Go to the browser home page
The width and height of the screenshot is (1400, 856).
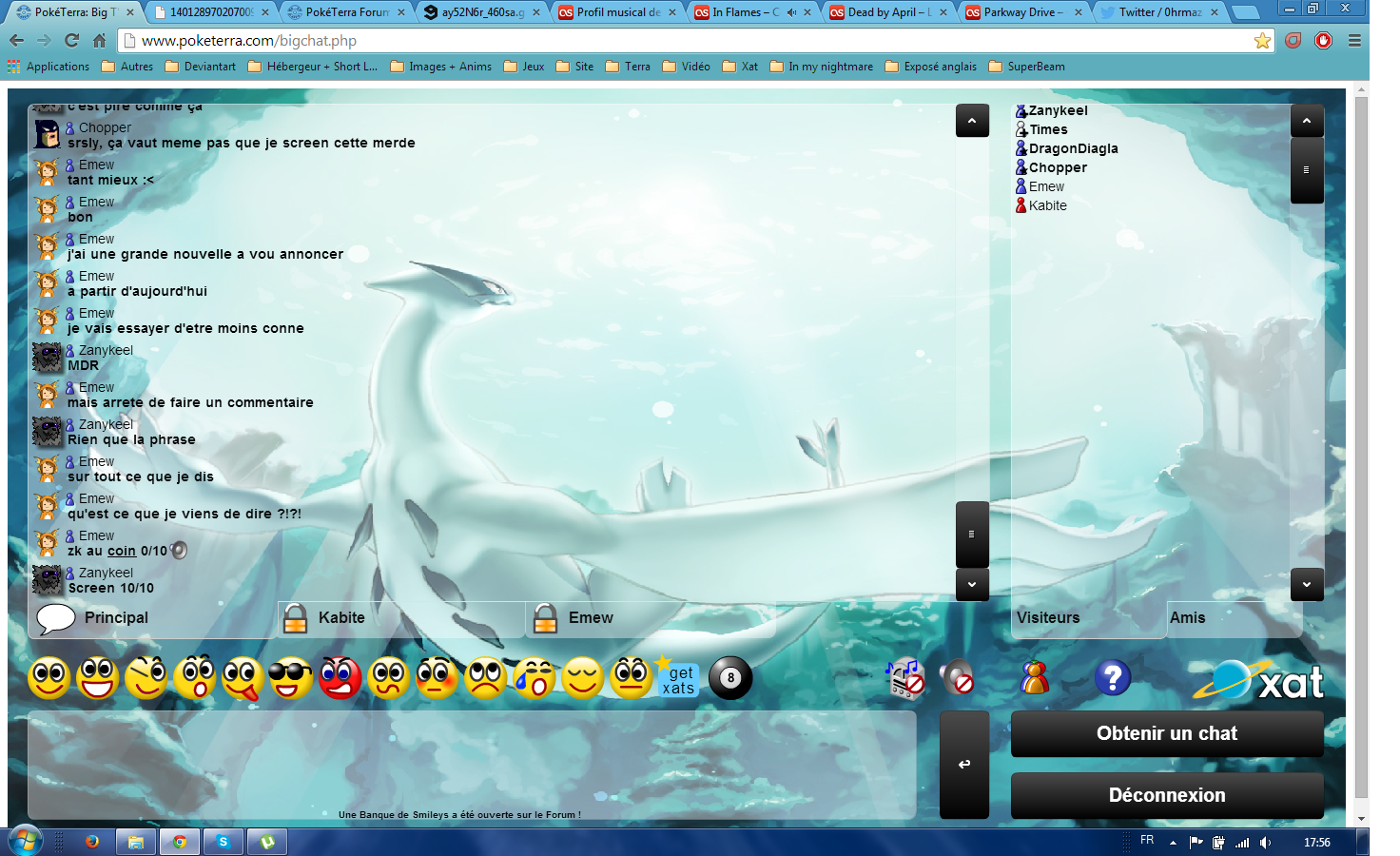point(100,41)
